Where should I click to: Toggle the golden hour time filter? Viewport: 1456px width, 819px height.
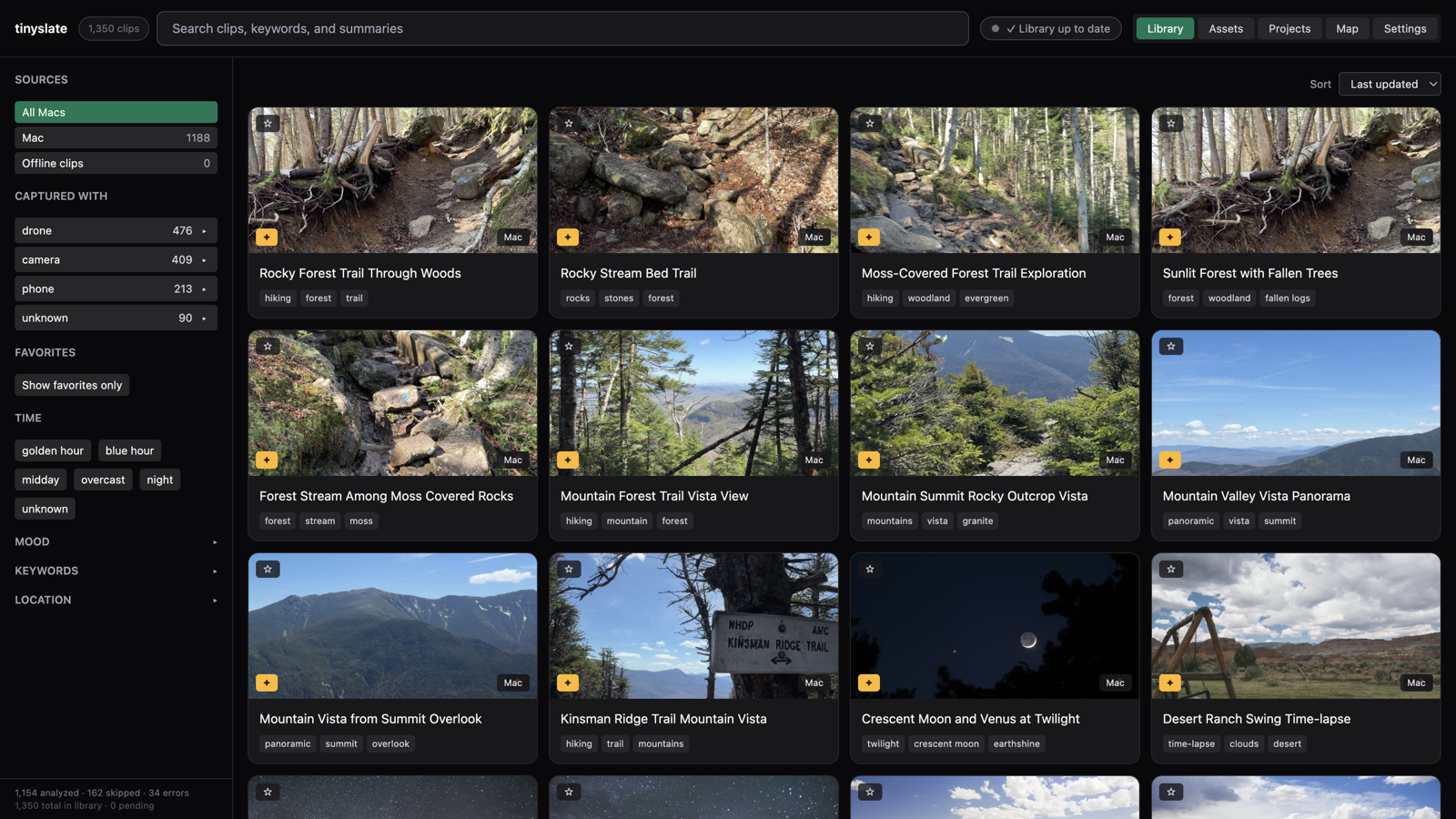tap(53, 450)
